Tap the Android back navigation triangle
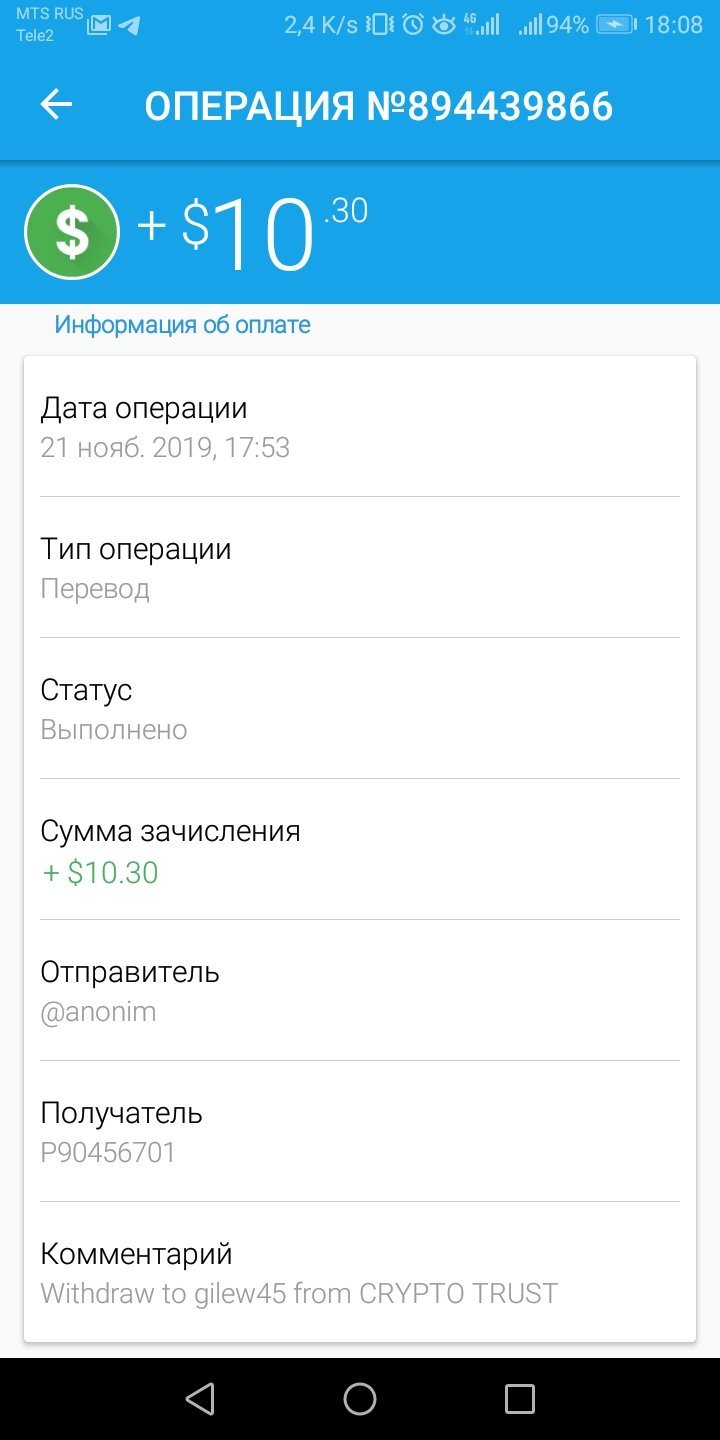Viewport: 720px width, 1440px height. coord(200,1398)
